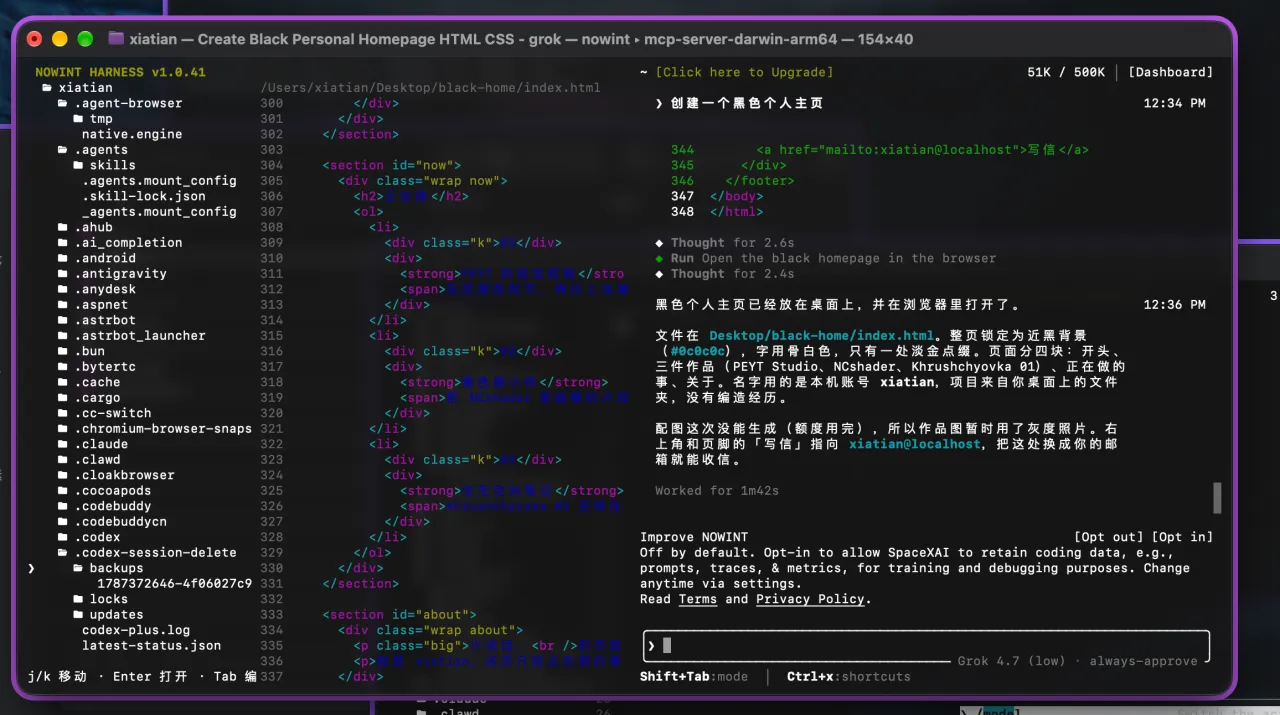This screenshot has height=715, width=1280.
Task: Select the codex-plus.log file
Action: pyautogui.click(x=136, y=630)
